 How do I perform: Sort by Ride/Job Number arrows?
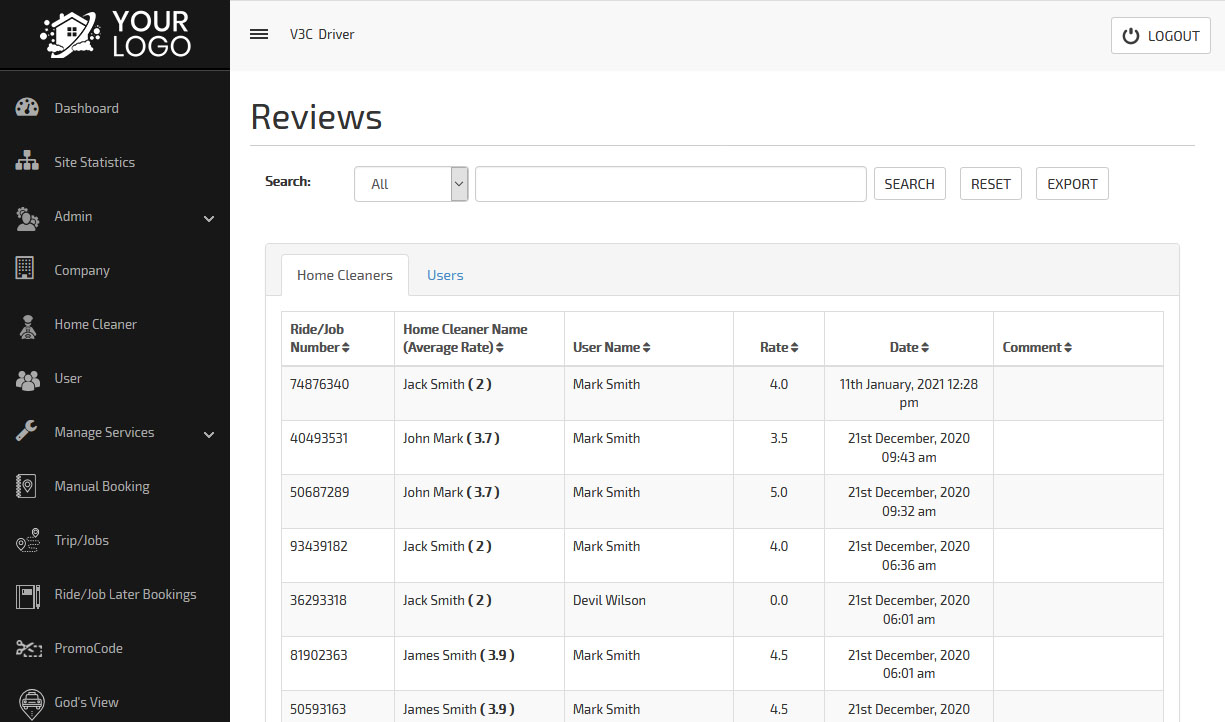(x=346, y=348)
